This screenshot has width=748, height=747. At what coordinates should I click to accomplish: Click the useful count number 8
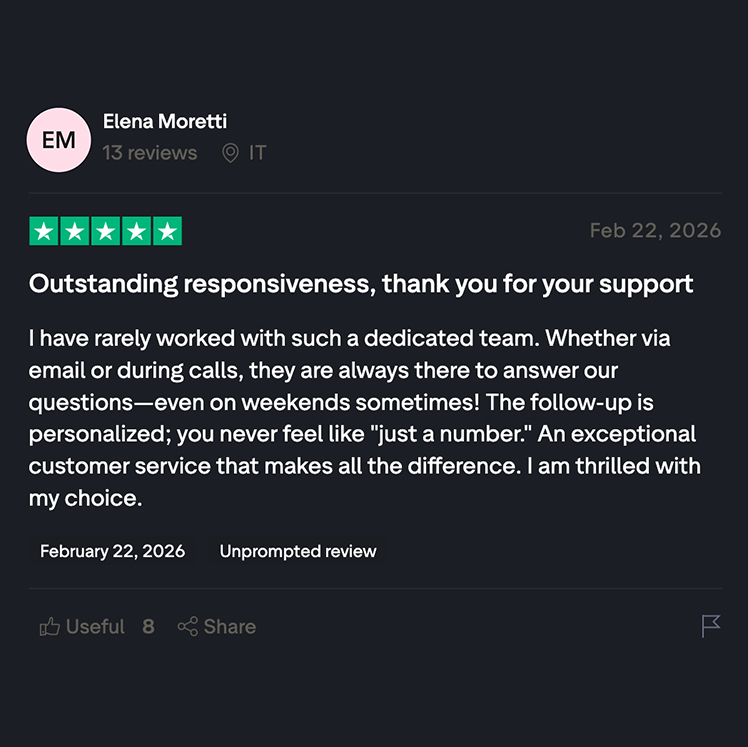click(148, 627)
